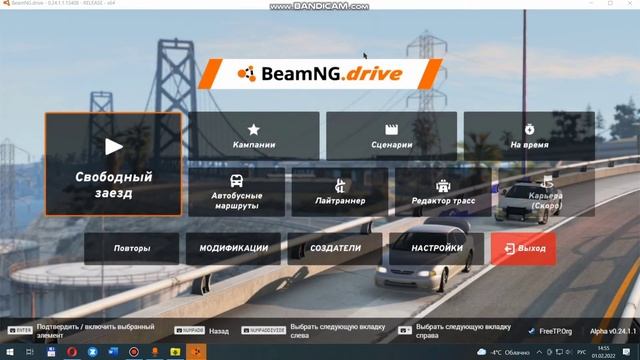Click the next tab right key hint icon
This screenshot has width=640, height=360.
pyautogui.click(x=405, y=331)
